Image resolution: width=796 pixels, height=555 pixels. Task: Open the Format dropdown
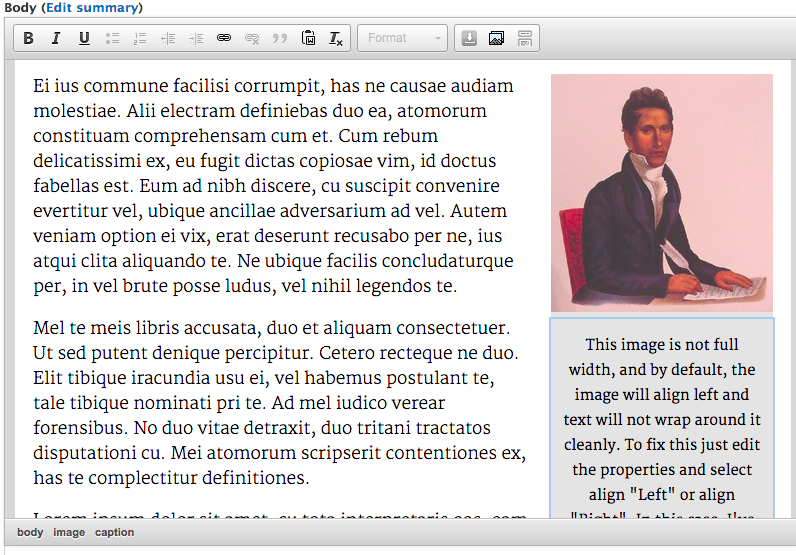[403, 38]
